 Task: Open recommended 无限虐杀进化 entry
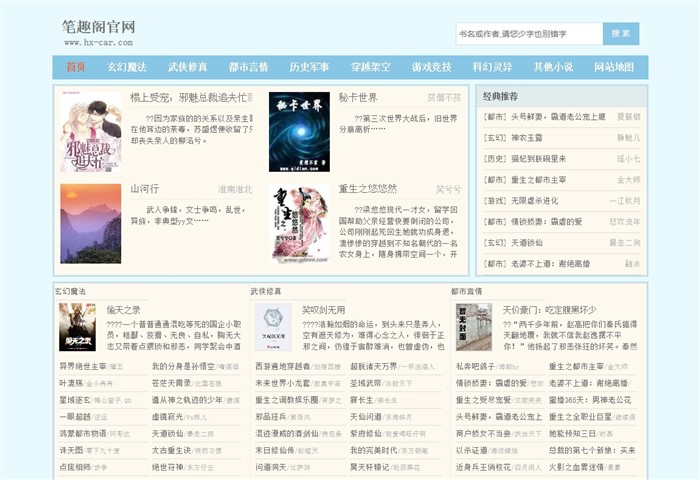coord(534,201)
